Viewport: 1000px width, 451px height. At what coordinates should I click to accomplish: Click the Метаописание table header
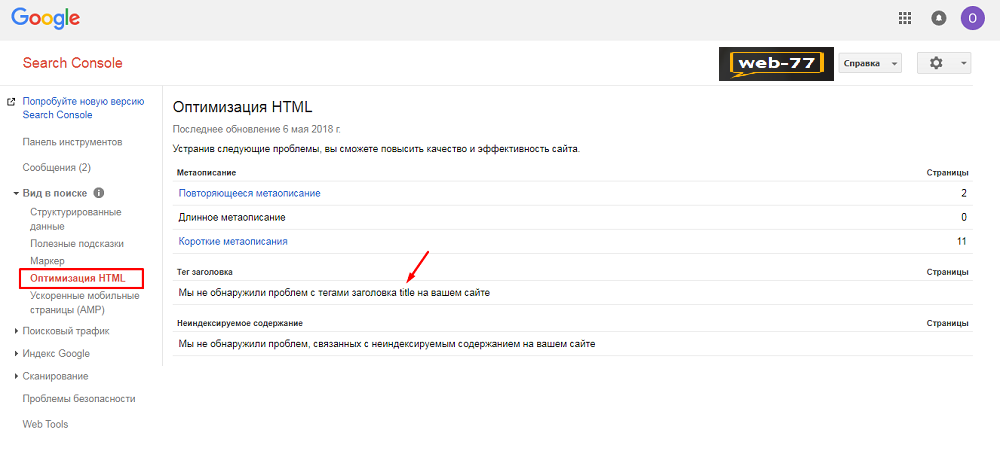pos(207,173)
